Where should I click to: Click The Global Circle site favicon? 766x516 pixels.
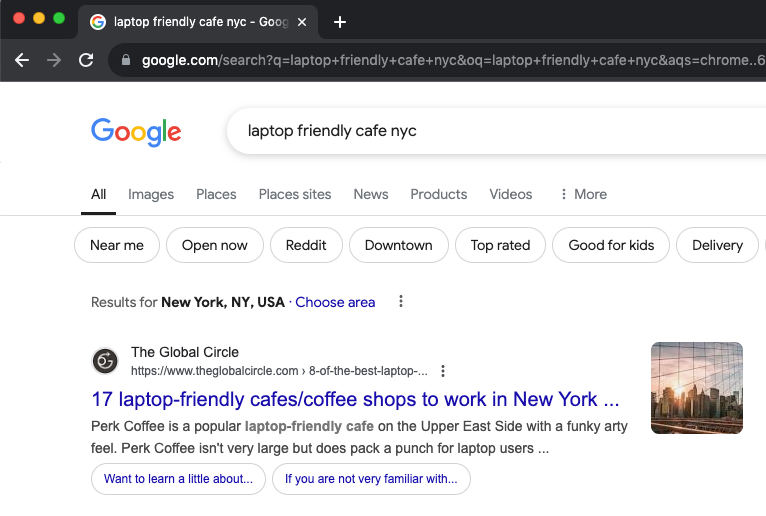click(105, 361)
